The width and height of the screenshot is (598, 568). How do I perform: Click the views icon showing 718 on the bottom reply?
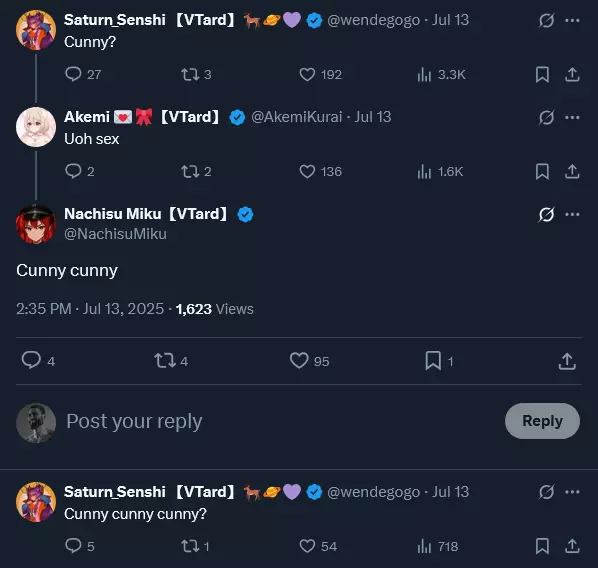pyautogui.click(x=424, y=546)
